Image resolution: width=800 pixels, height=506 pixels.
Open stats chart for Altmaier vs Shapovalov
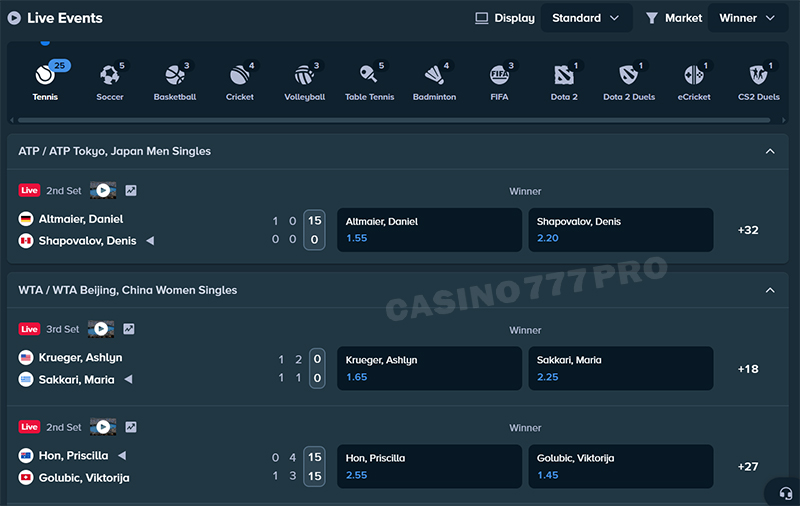131,190
